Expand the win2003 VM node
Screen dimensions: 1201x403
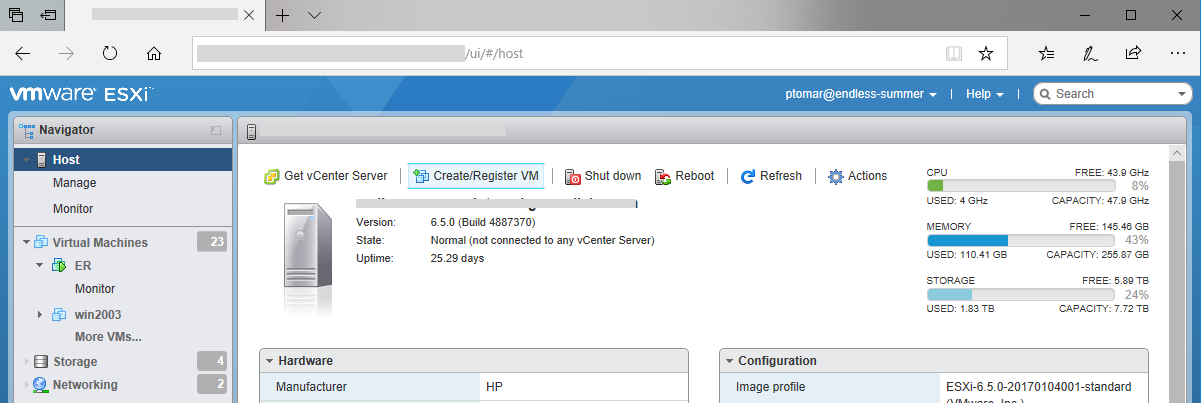pyautogui.click(x=40, y=314)
